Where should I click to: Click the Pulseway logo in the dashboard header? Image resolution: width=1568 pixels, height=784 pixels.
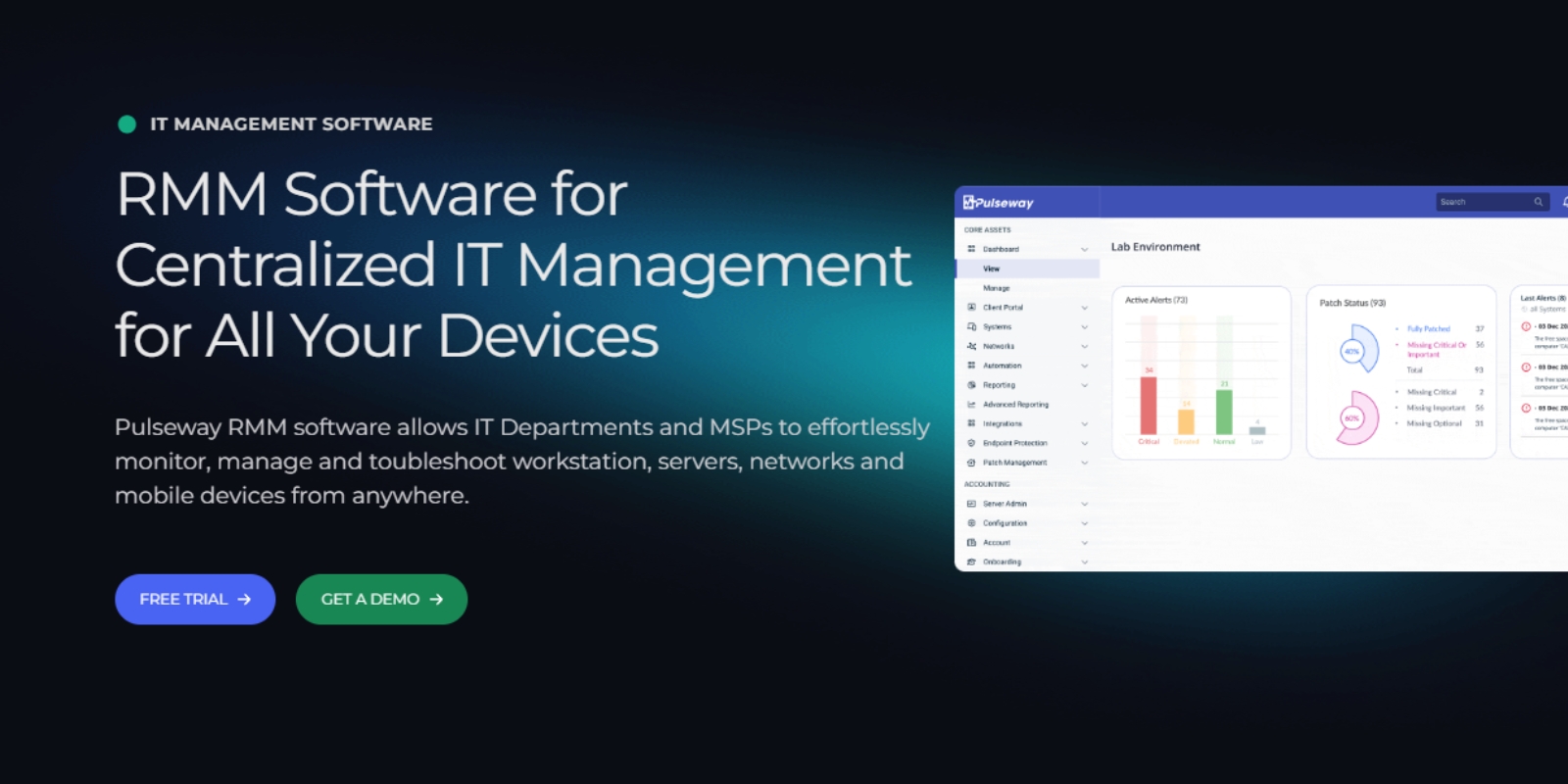999,203
